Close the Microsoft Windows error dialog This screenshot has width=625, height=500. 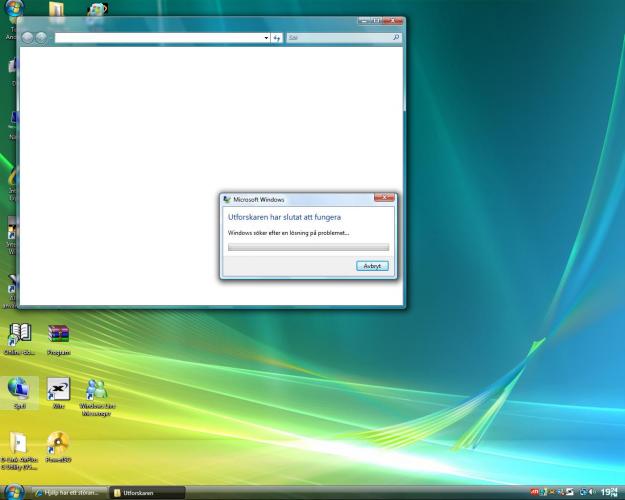click(384, 199)
